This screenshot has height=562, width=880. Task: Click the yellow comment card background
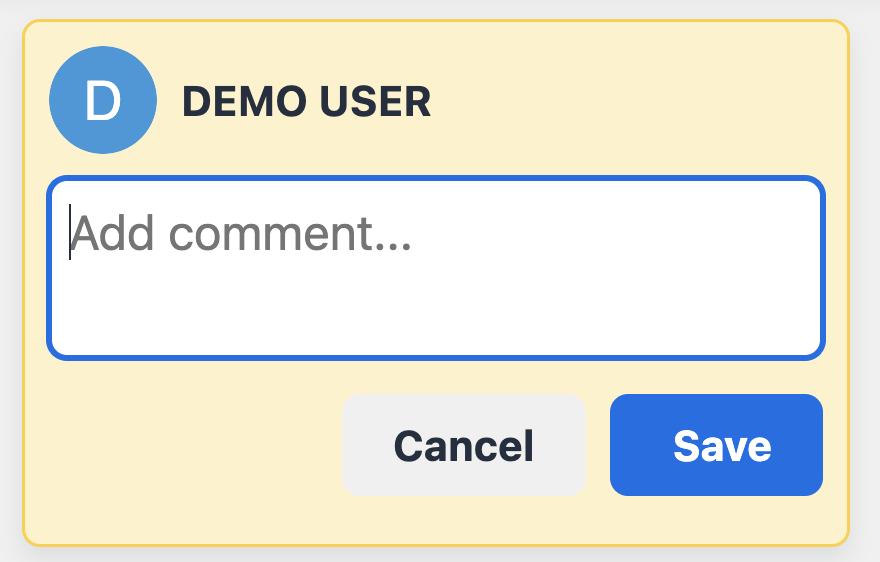pos(180,460)
